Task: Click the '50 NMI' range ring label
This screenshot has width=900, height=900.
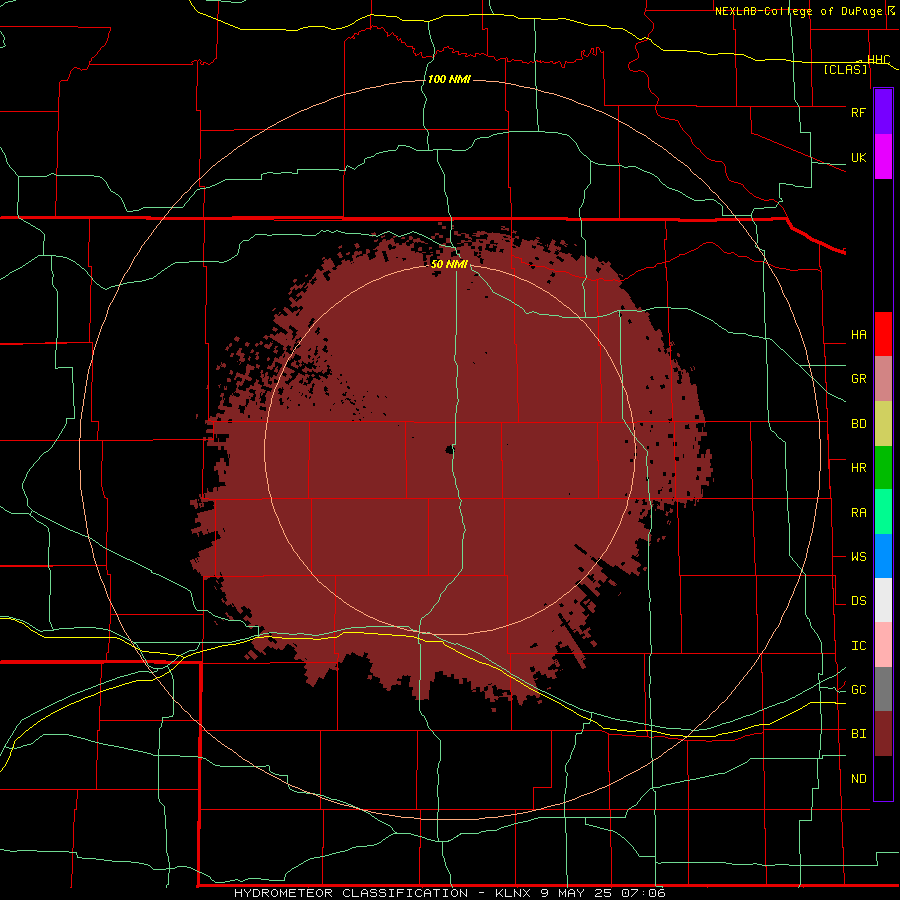Action: 449,264
